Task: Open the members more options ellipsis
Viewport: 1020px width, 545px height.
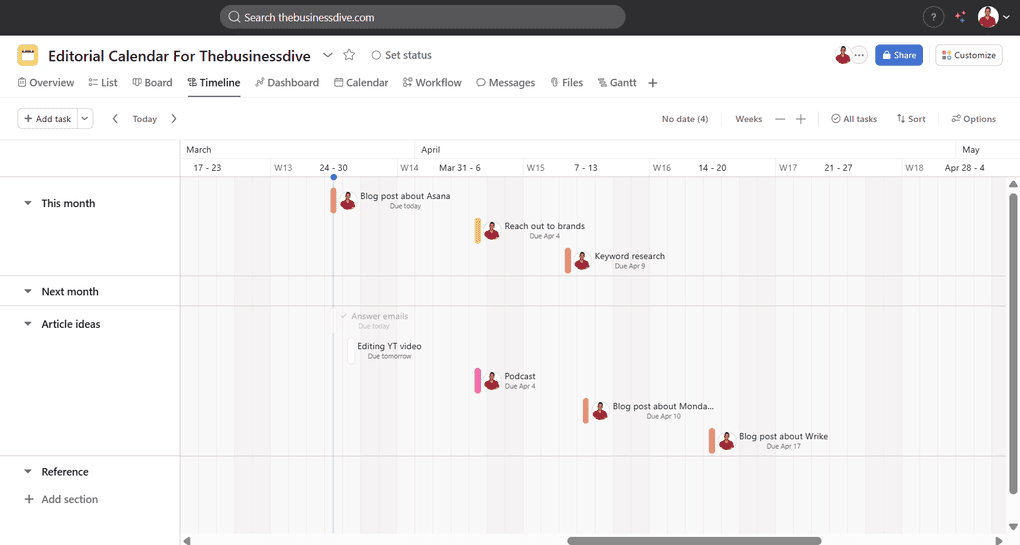Action: [859, 55]
